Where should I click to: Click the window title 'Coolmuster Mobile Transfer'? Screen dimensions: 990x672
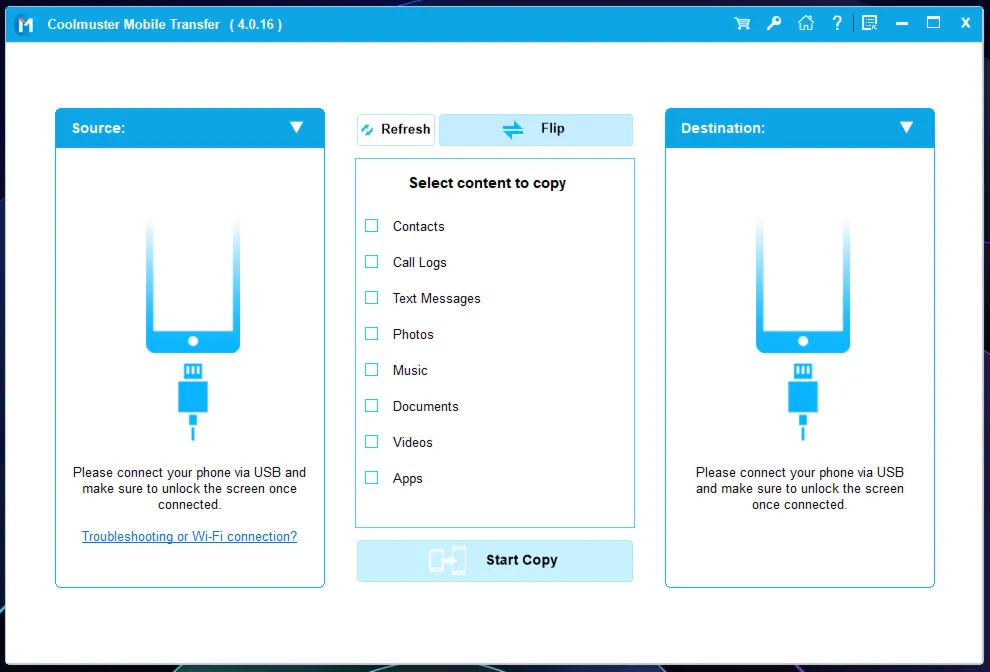(134, 25)
